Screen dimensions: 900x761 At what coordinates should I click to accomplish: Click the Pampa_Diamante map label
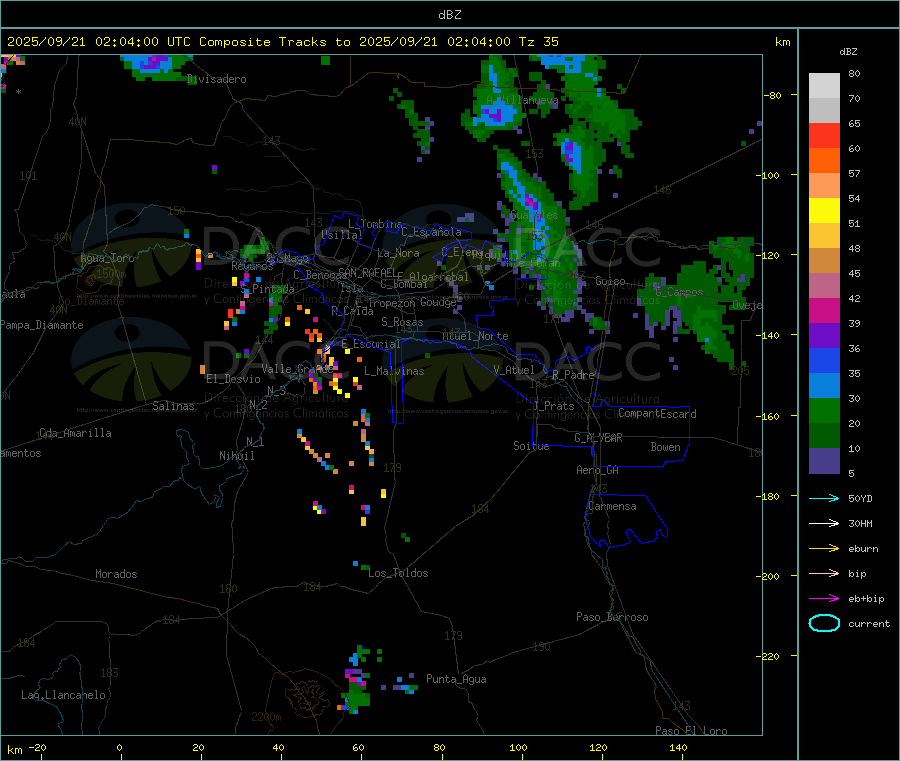pos(41,325)
